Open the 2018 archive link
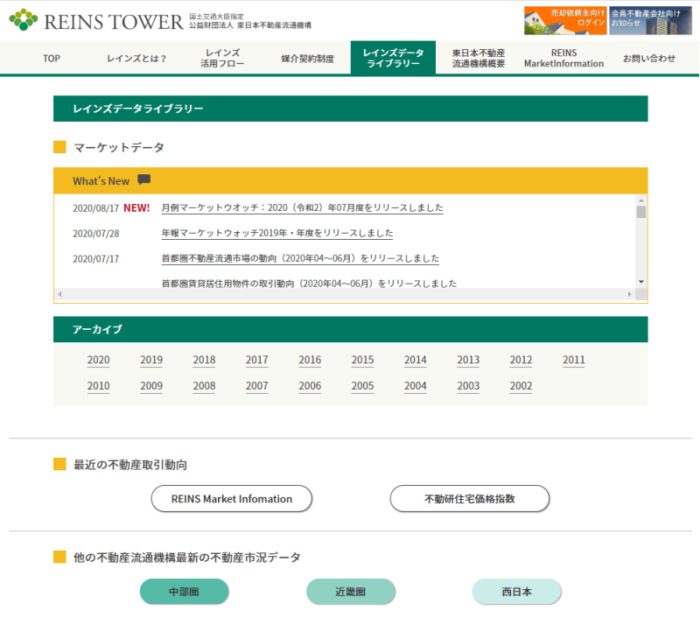 [204, 360]
